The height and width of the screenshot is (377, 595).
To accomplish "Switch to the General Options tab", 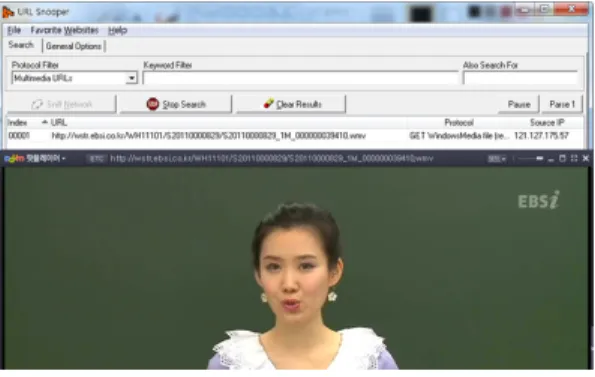I will click(x=74, y=46).
